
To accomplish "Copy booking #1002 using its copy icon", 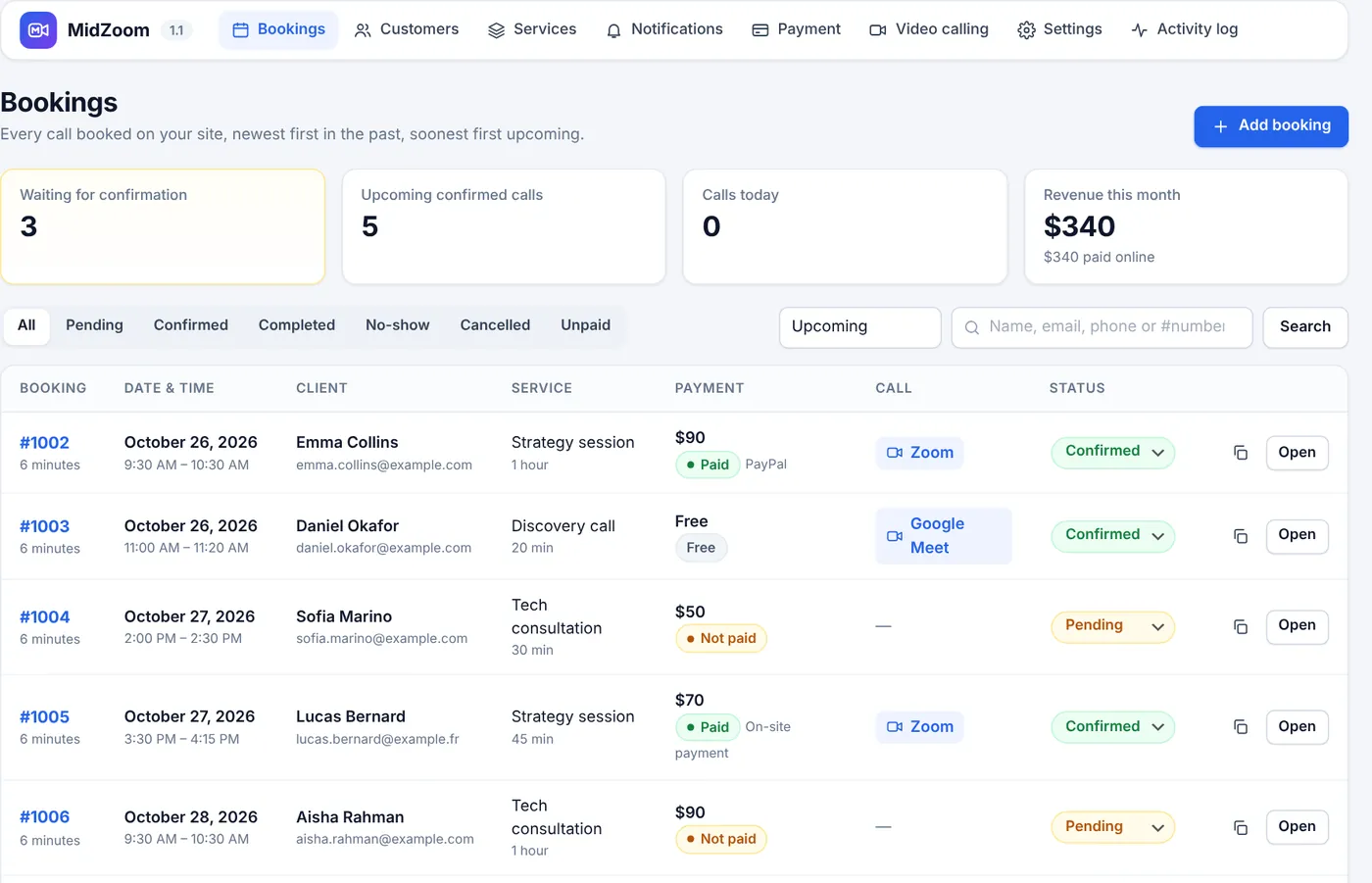I will coord(1240,453).
